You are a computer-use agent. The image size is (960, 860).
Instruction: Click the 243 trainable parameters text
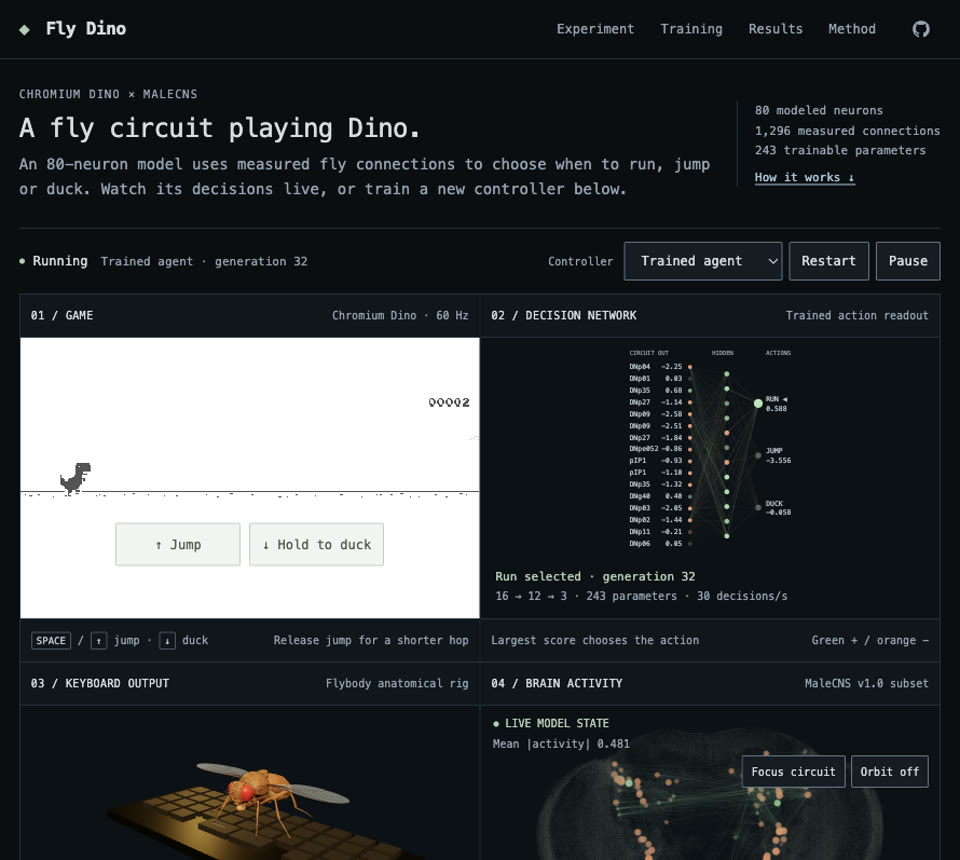click(840, 151)
